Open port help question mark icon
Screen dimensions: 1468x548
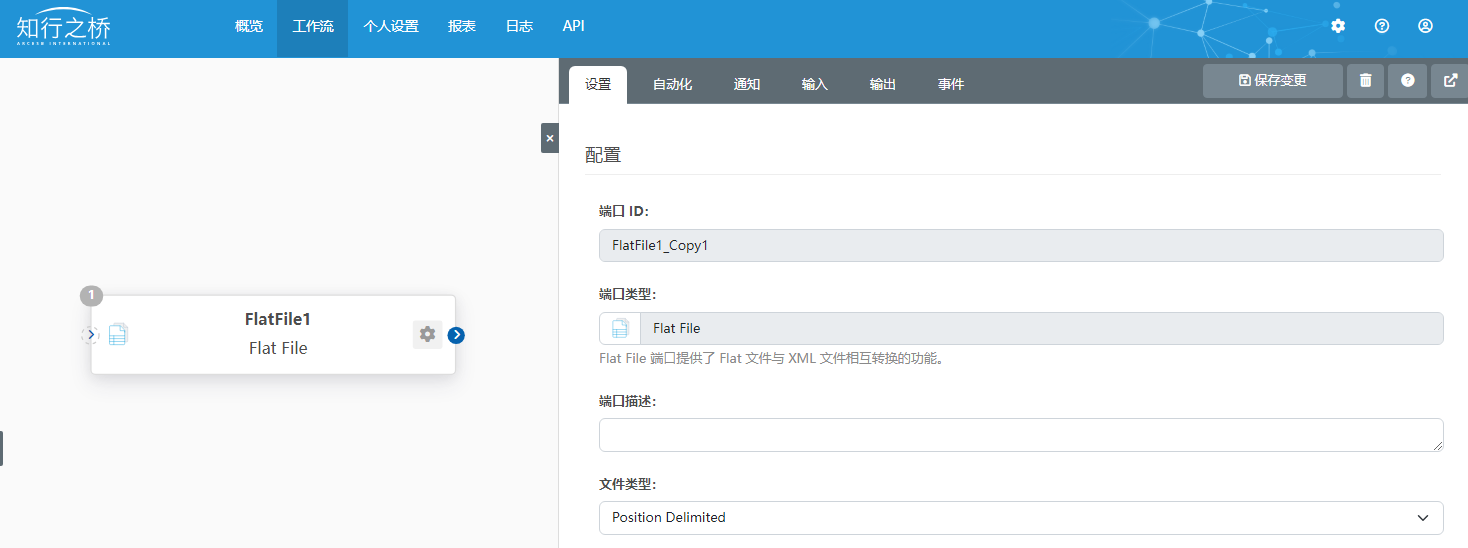[1408, 81]
